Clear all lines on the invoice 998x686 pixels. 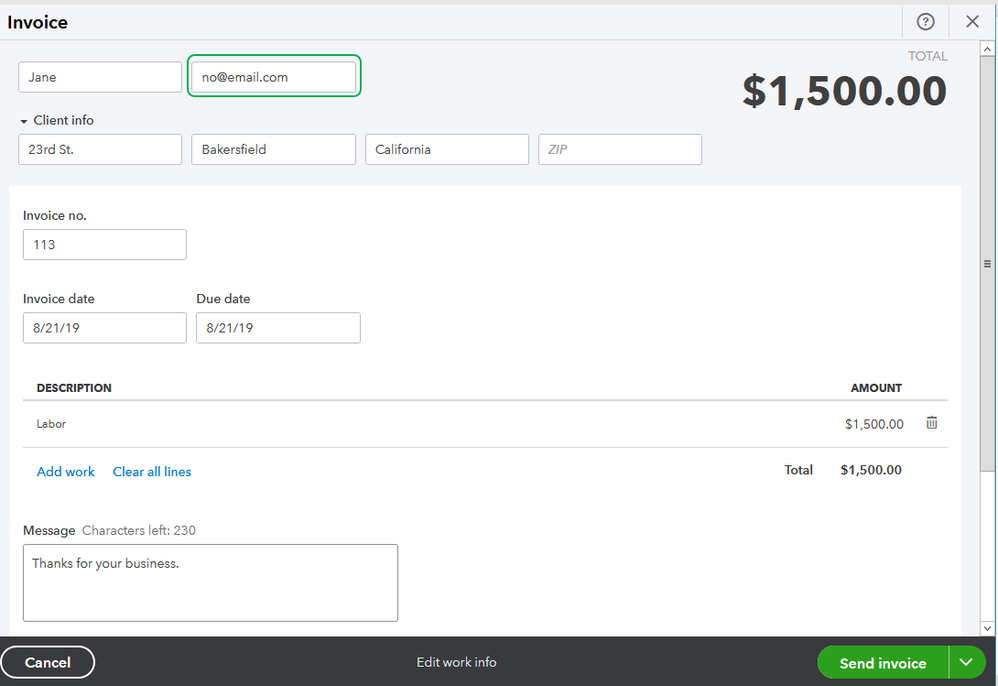[152, 472]
